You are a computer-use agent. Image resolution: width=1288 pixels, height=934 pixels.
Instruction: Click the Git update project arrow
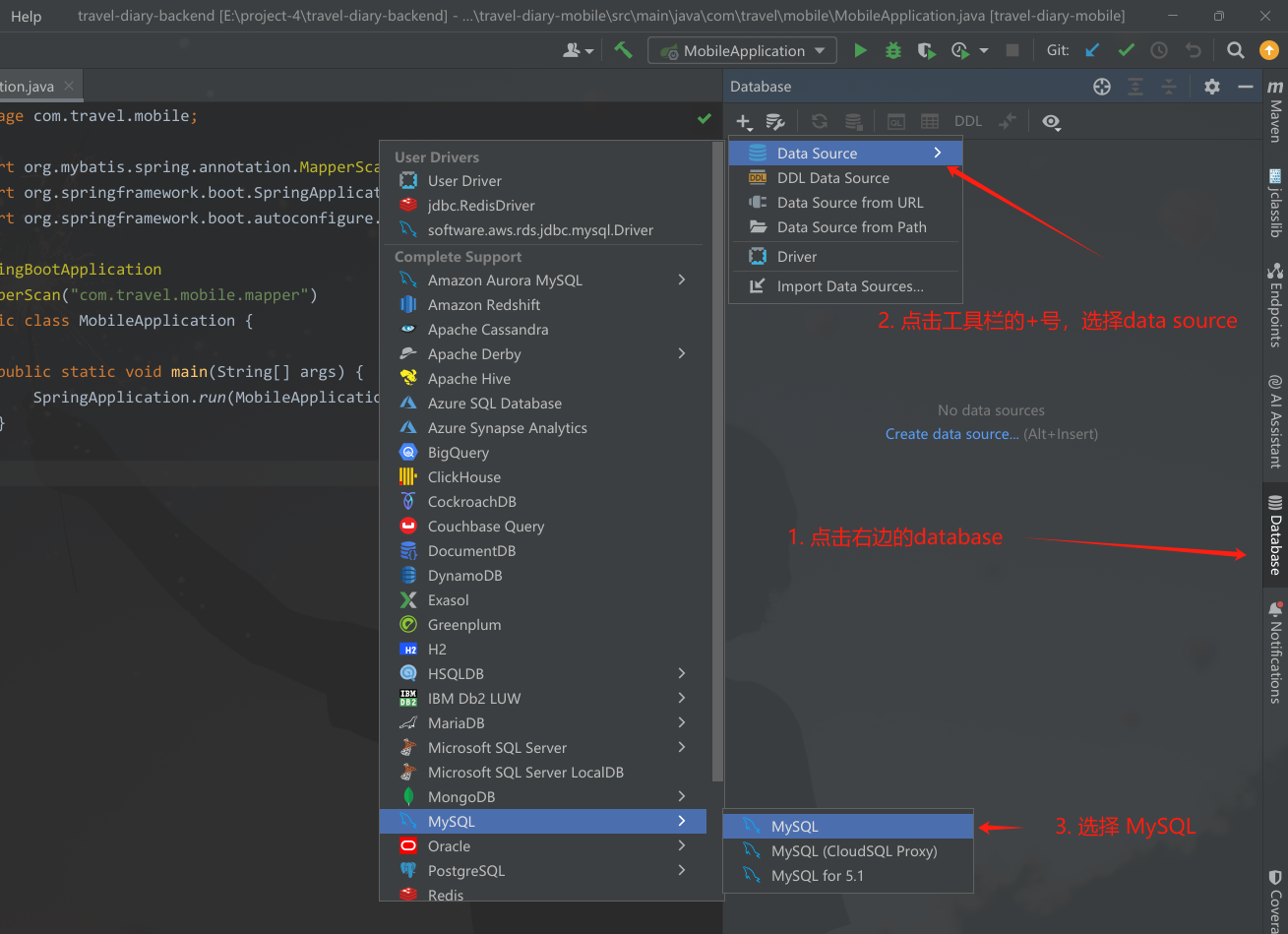(x=1092, y=50)
